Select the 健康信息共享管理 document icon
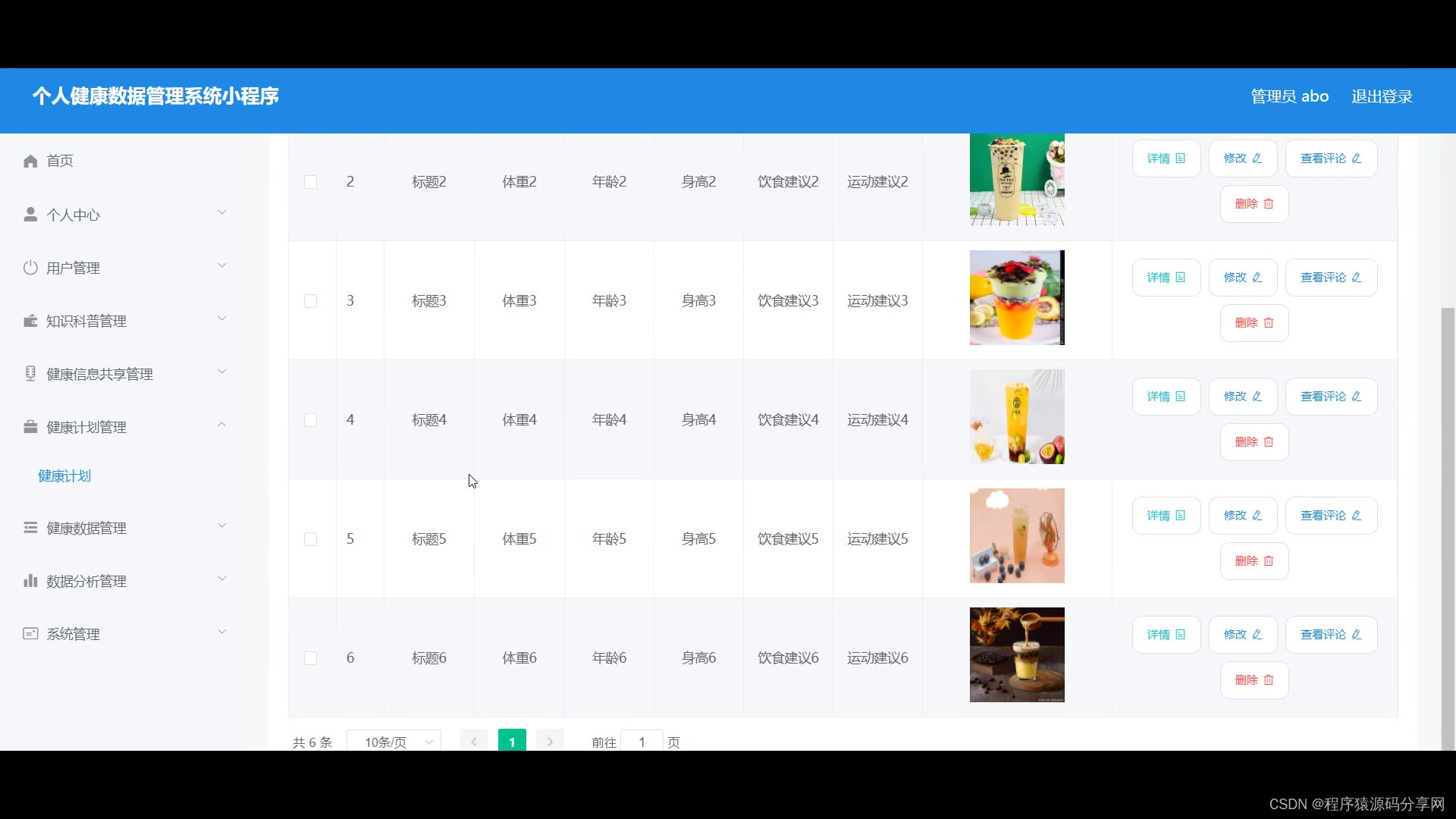The image size is (1456, 819). pos(30,373)
